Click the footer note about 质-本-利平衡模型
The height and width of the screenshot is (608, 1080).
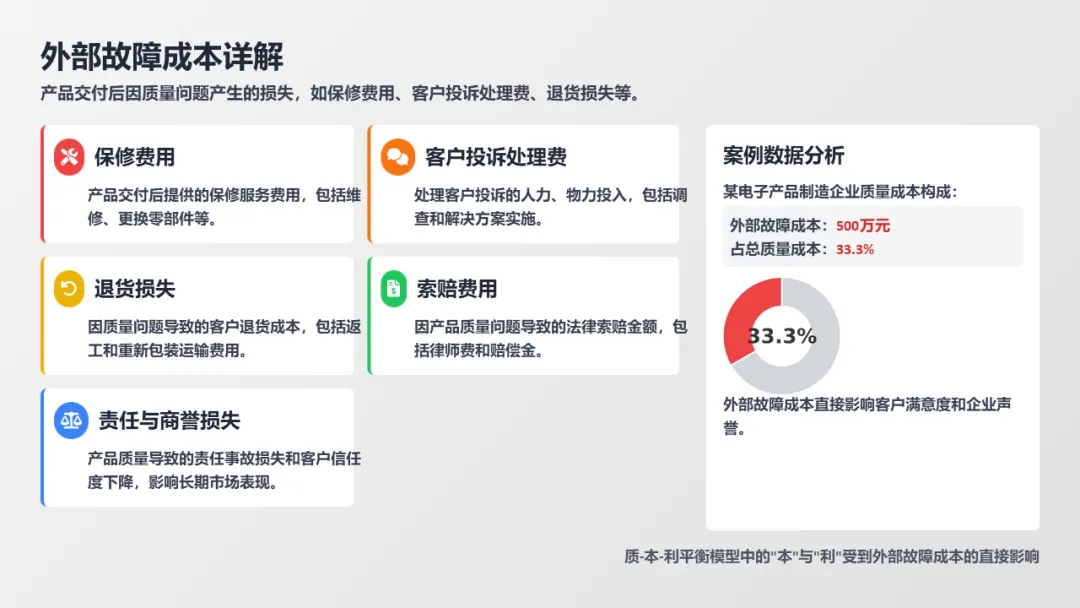831,557
